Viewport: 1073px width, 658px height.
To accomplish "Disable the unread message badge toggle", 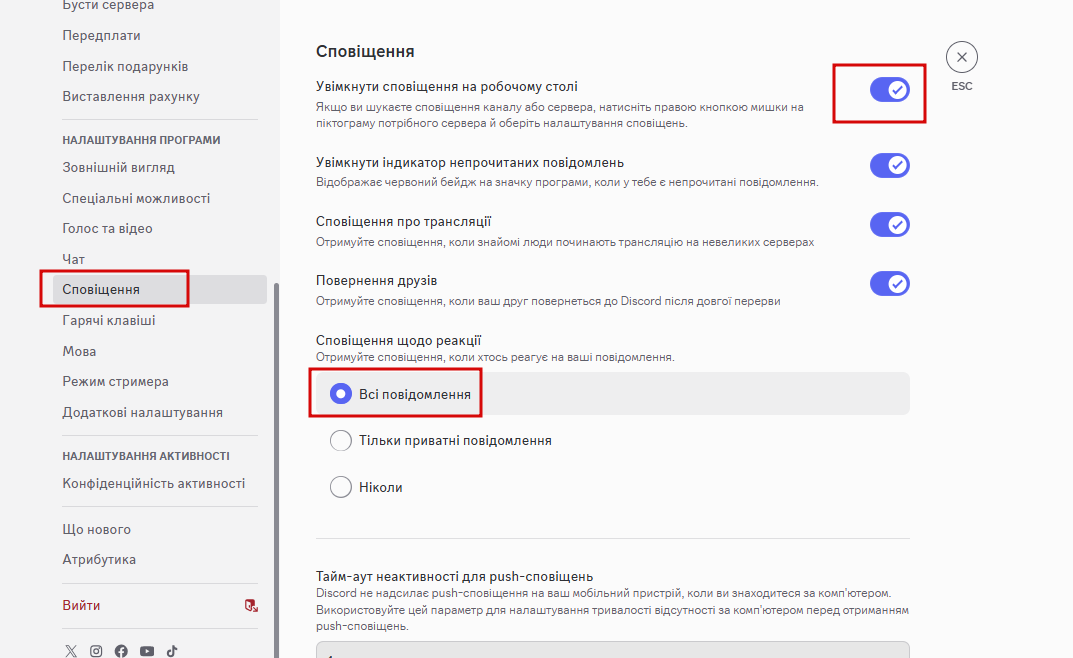I will click(x=889, y=165).
